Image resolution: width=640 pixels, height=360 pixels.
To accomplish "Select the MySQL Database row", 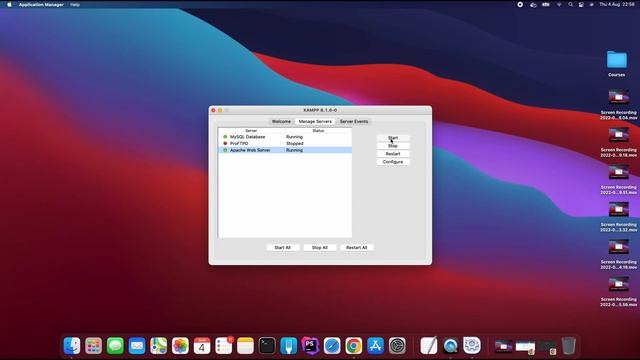I will [x=285, y=137].
